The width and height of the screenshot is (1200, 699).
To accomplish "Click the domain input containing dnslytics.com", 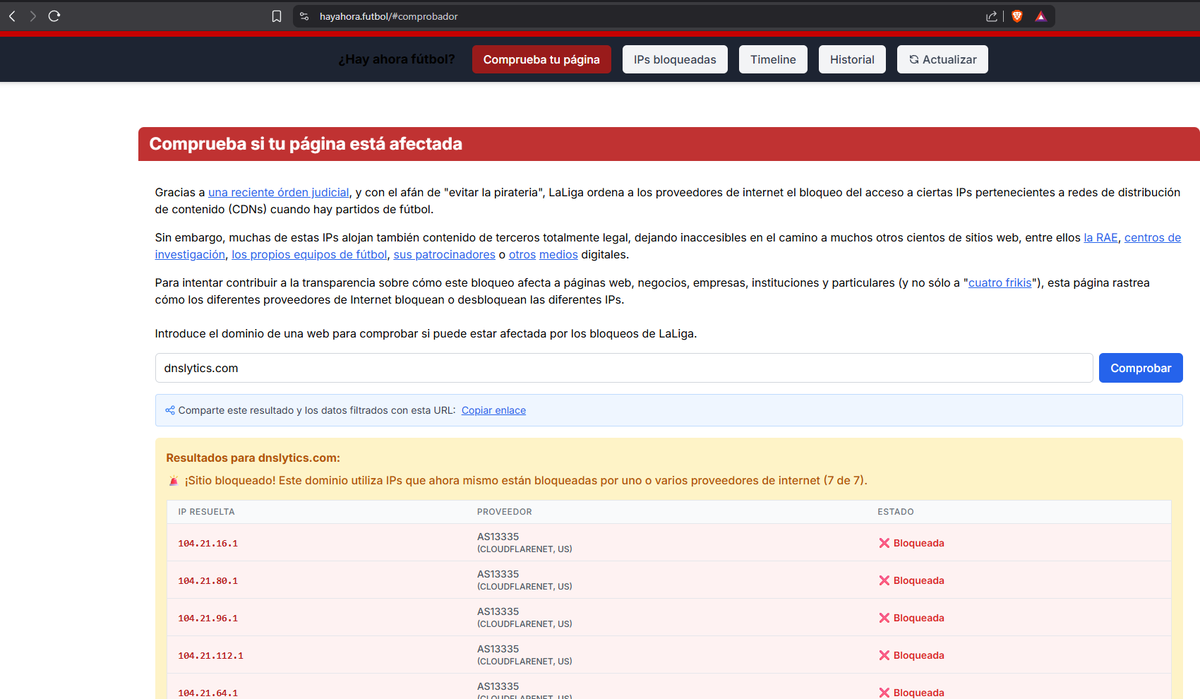I will [x=624, y=368].
